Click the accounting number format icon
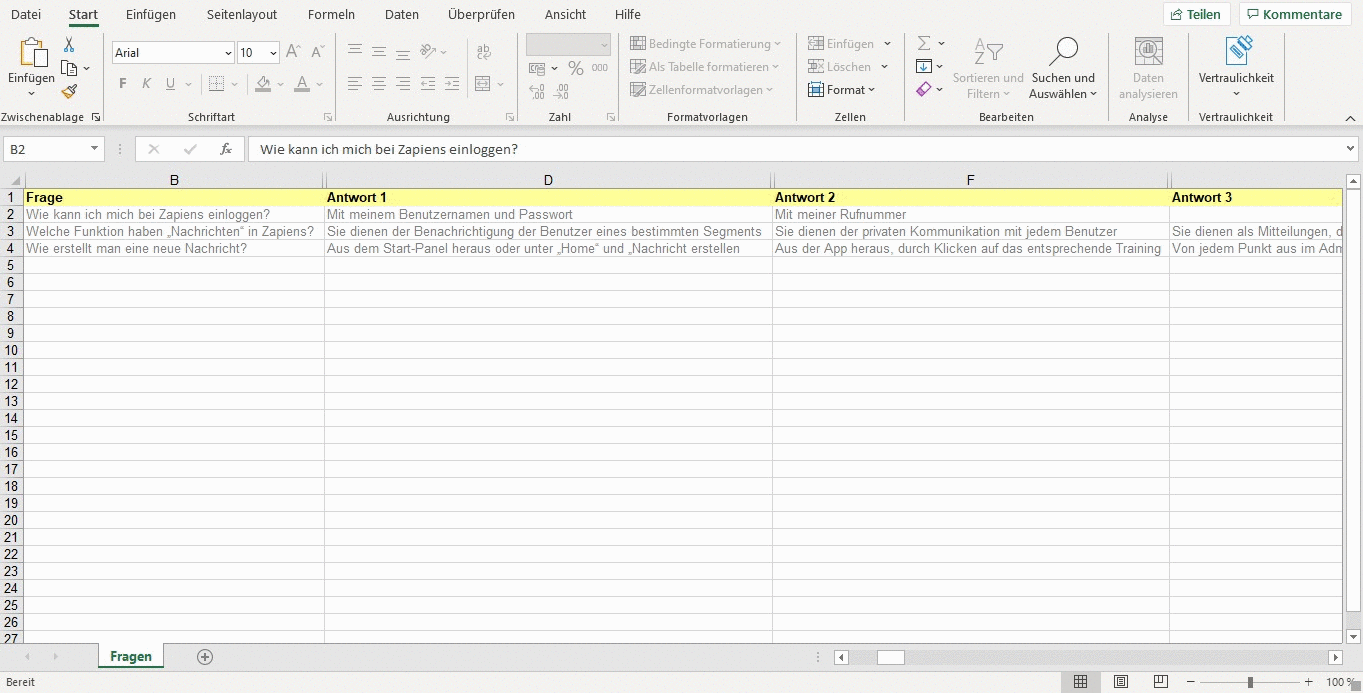Viewport: 1363px width, 693px height. (x=537, y=68)
